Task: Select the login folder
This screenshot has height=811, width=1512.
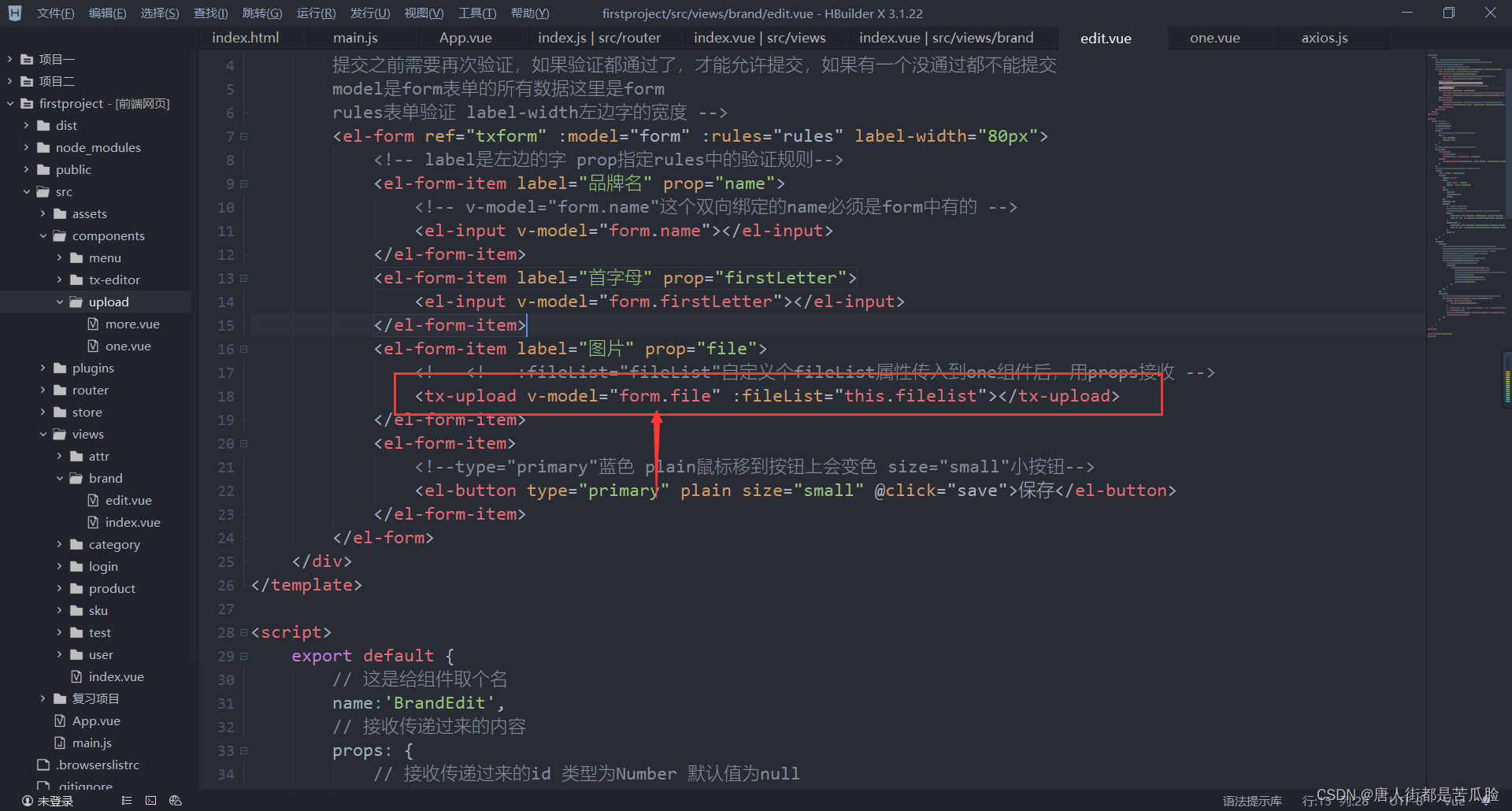Action: point(103,566)
